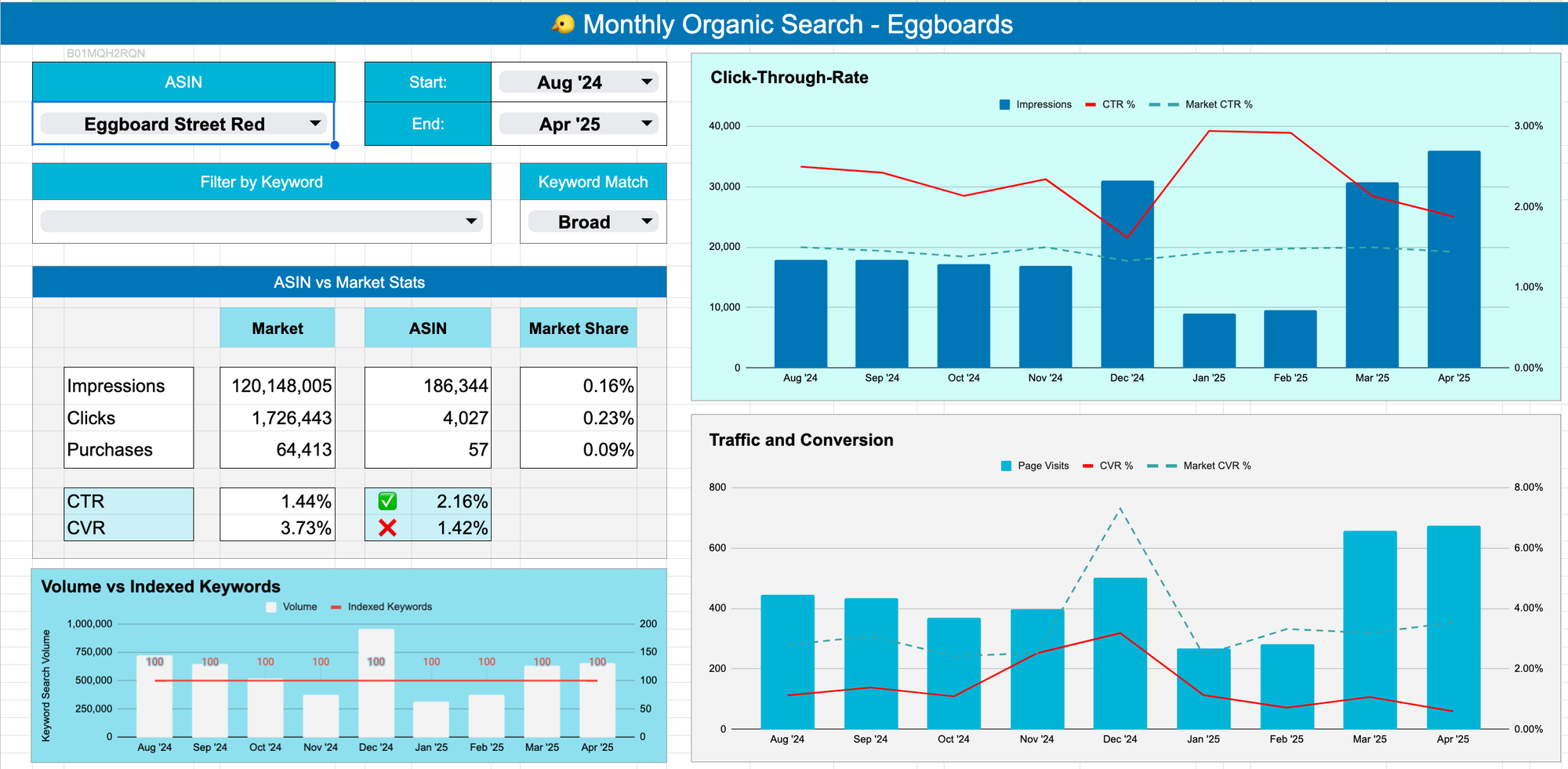The height and width of the screenshot is (769, 1568).
Task: Click the Volume legend swatch
Action: click(x=271, y=607)
